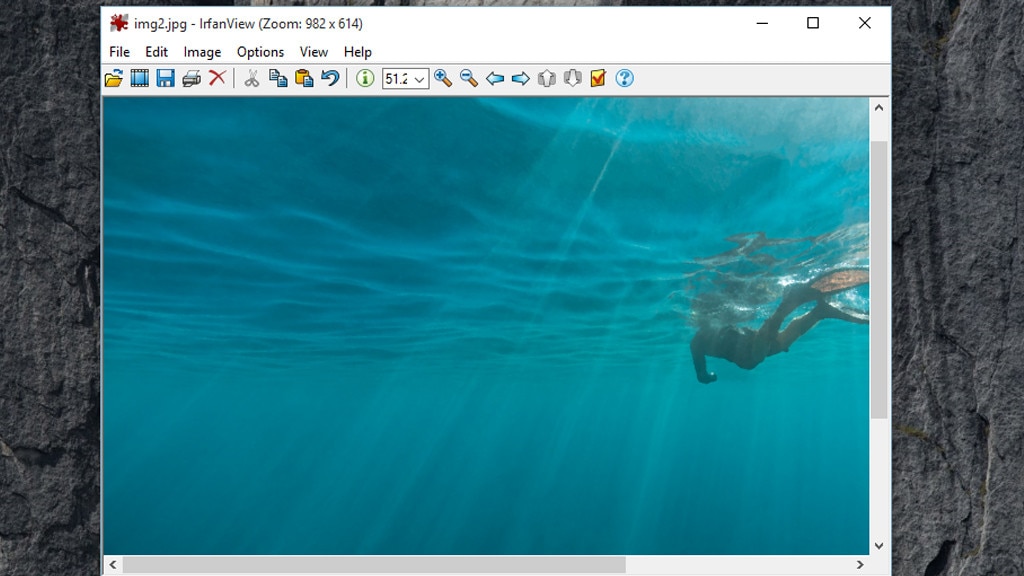Open settings via the checkmark properties icon
1024x576 pixels.
(598, 78)
